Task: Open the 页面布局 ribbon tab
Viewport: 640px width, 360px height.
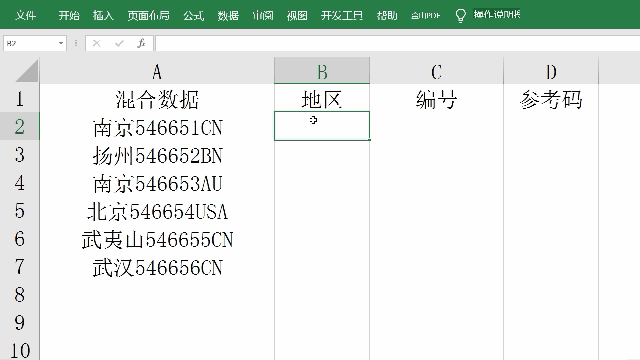Action: coord(148,16)
